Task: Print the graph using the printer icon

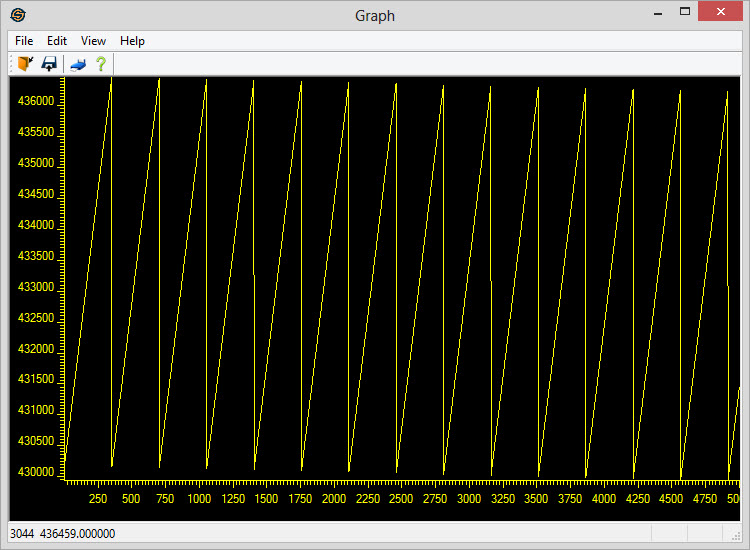Action: 78,64
